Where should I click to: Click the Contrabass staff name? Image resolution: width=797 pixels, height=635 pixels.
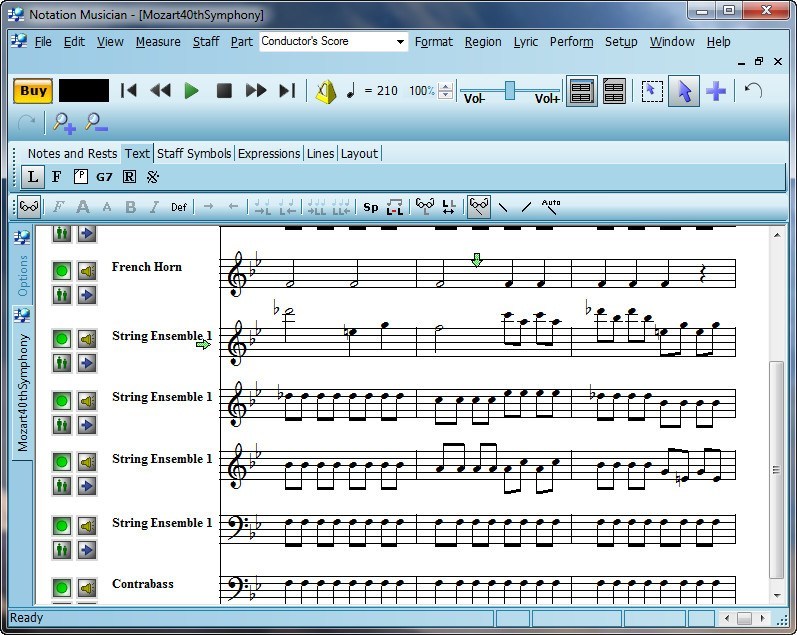(x=143, y=584)
